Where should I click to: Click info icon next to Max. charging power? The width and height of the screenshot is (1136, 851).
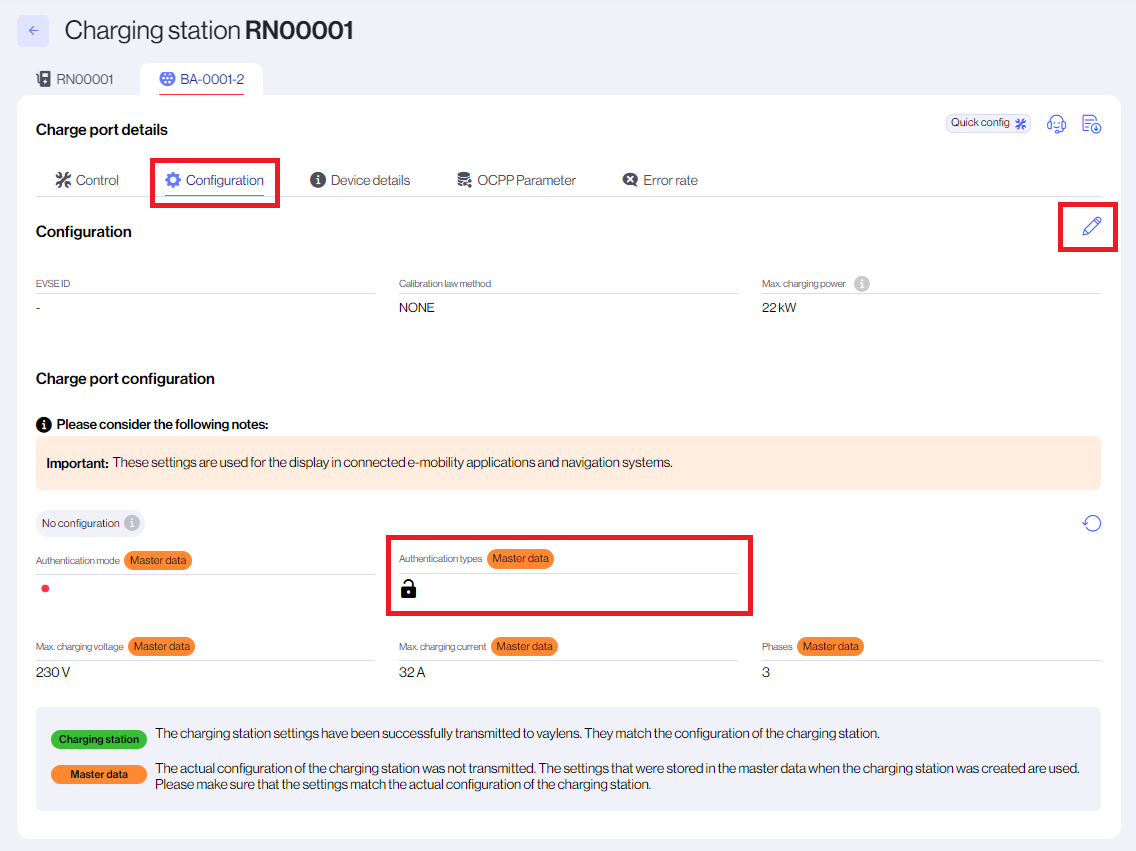(x=862, y=284)
